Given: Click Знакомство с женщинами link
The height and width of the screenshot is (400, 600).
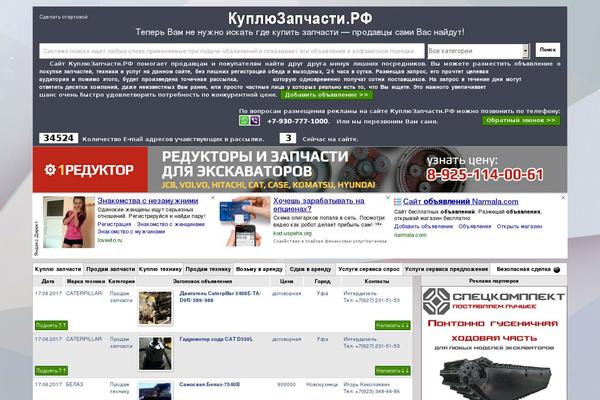Looking at the screenshot, I should 171,224.
